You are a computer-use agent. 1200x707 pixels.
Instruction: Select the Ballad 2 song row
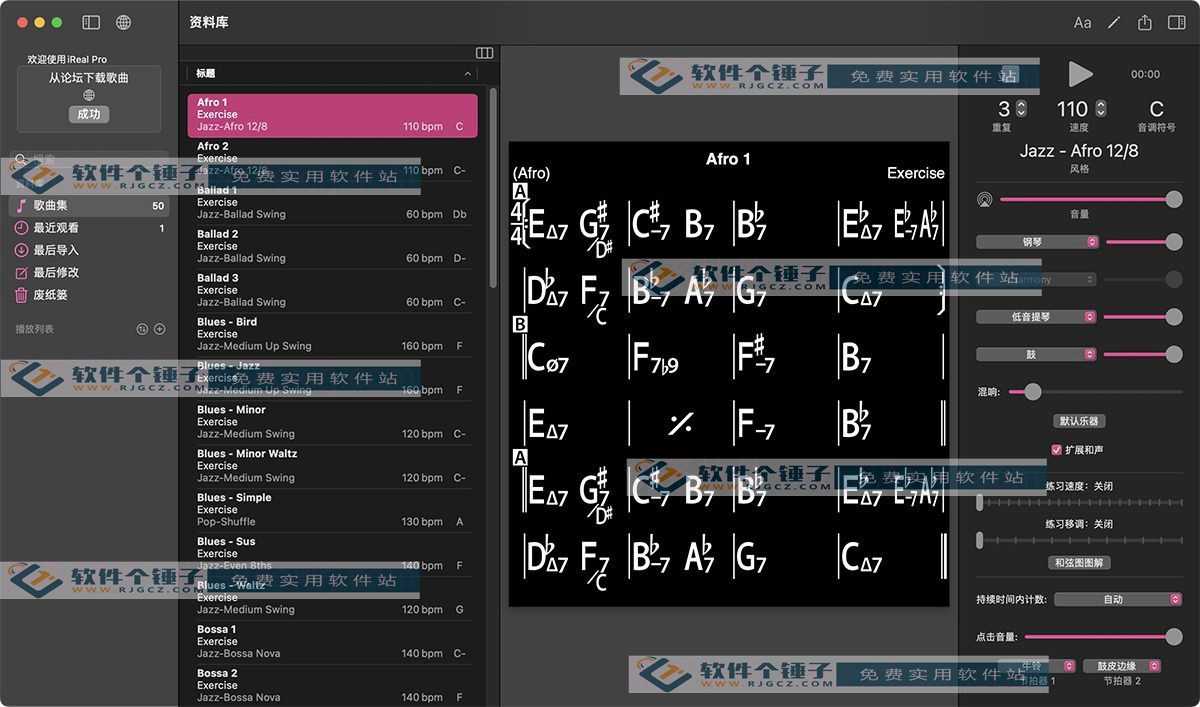point(332,246)
